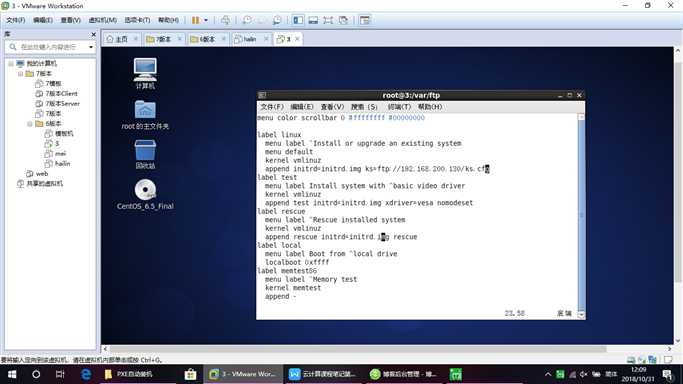This screenshot has height=384, width=683.
Task: Open the 帮助(H) menu in VMware
Action: [168, 20]
